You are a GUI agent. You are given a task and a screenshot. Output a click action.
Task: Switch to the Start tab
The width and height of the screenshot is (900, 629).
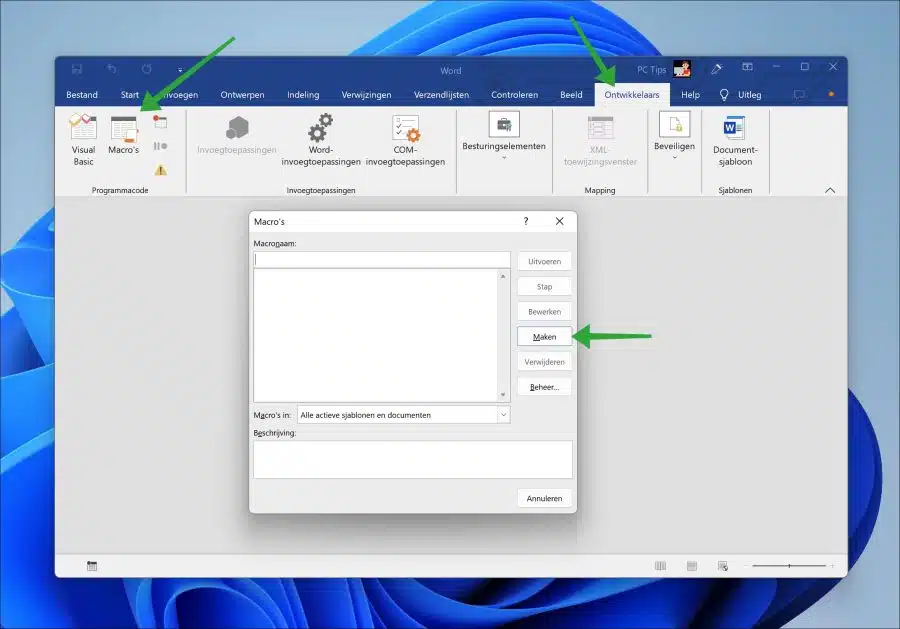click(x=130, y=95)
